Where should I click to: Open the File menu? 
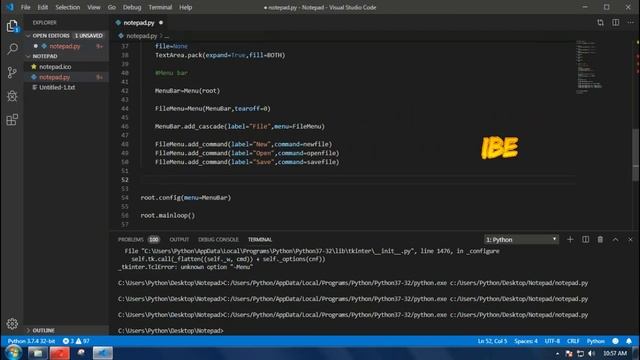(x=25, y=7)
